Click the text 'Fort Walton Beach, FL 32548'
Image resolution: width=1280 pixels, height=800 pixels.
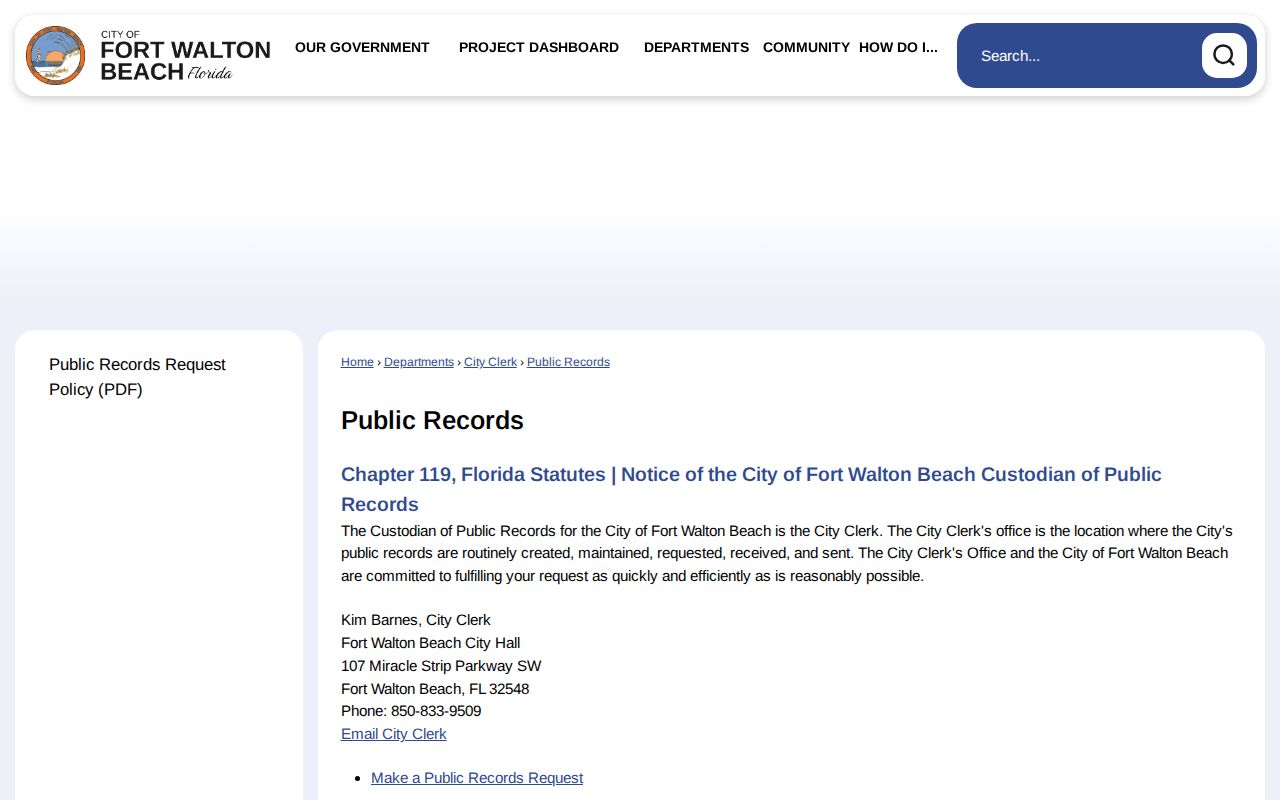435,689
